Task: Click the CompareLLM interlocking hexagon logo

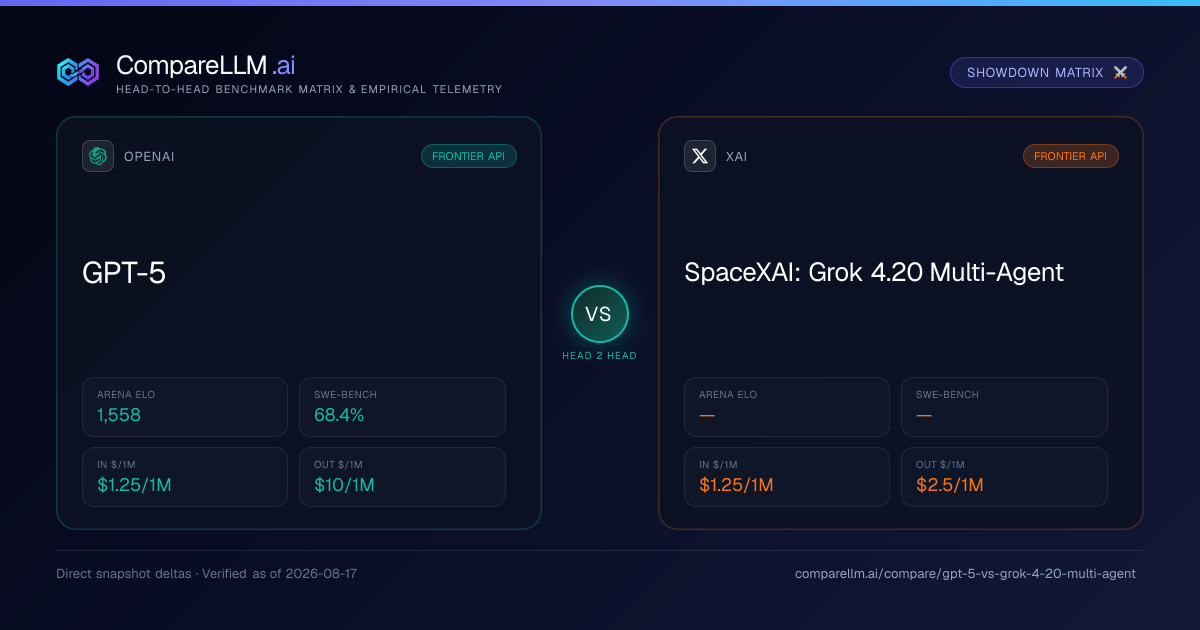Action: [x=78, y=72]
